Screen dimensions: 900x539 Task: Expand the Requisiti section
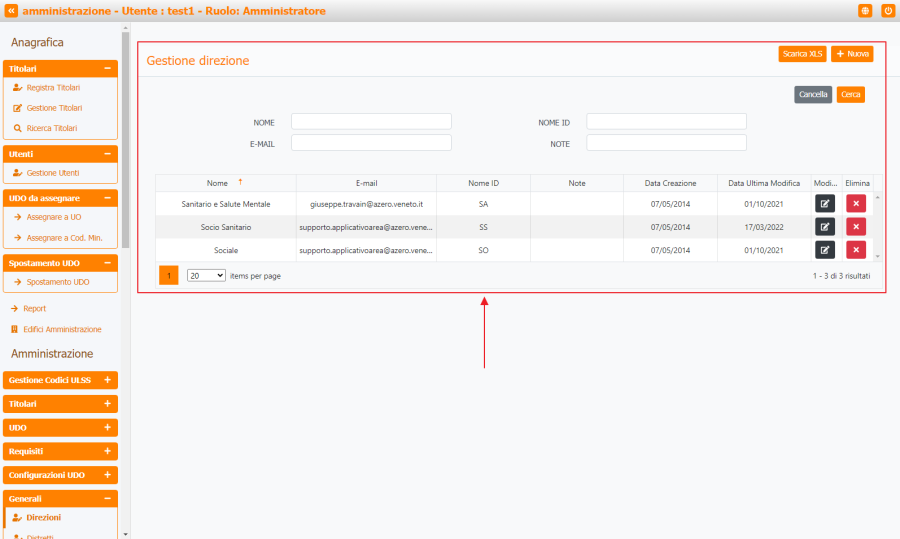click(x=107, y=451)
